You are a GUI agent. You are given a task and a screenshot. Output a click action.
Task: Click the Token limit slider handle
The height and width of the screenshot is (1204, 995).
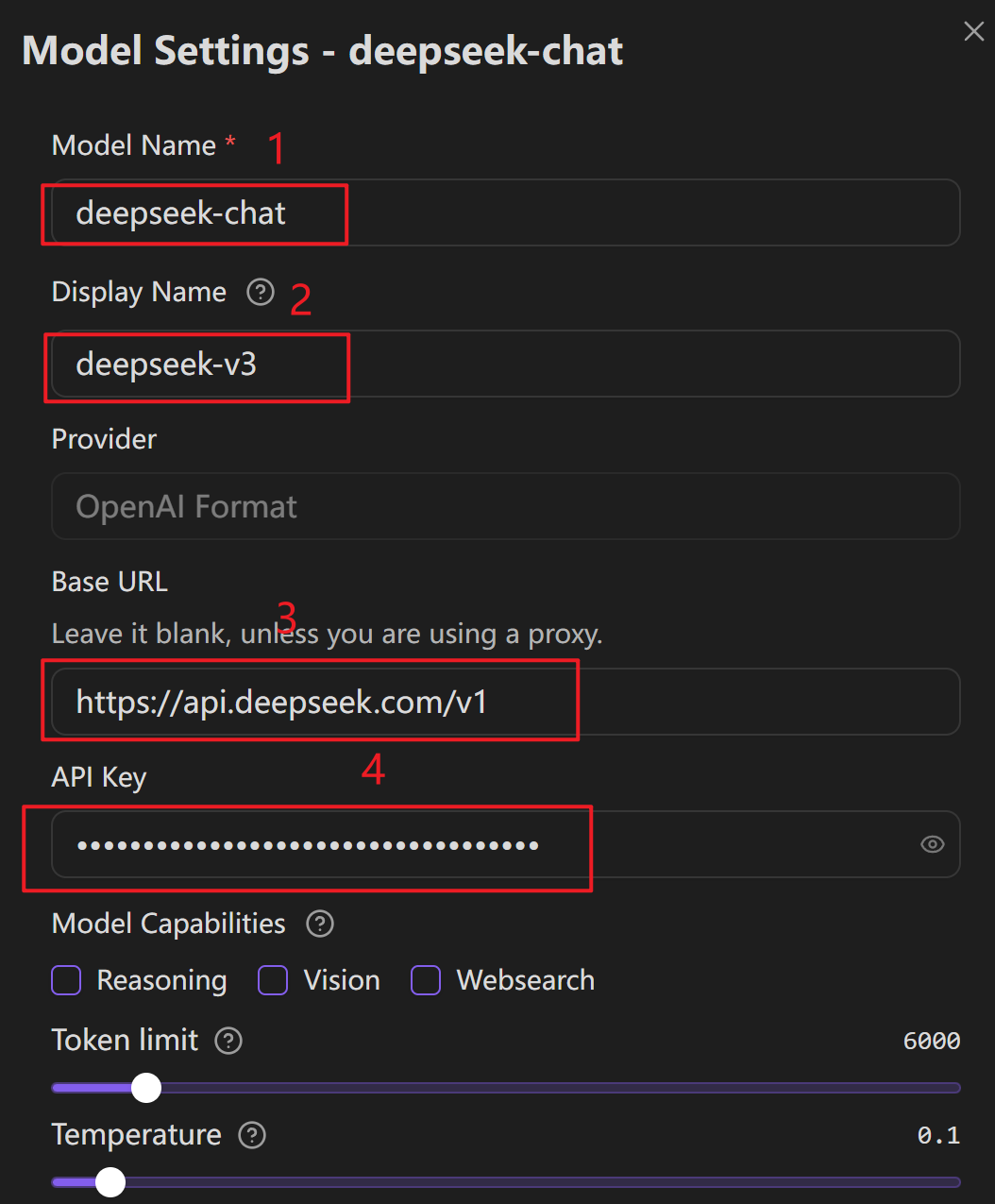[146, 1088]
